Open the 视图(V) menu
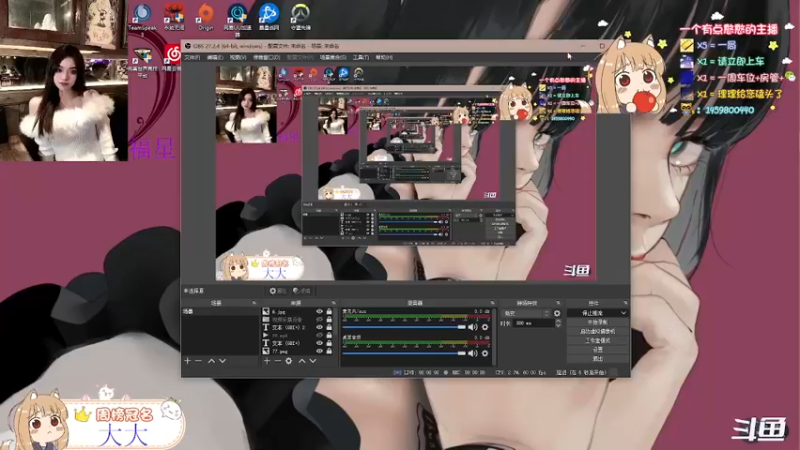 pyautogui.click(x=238, y=58)
